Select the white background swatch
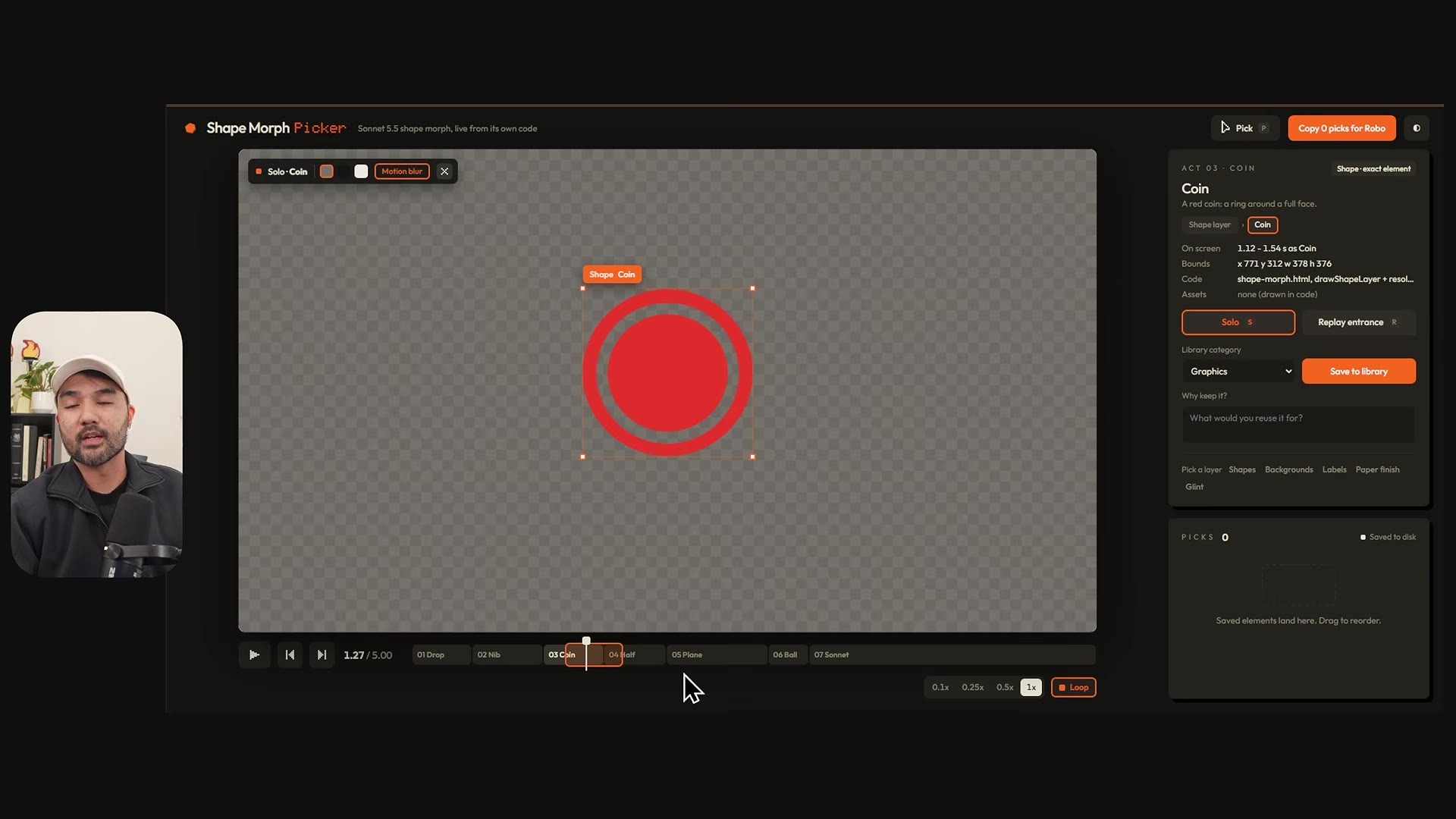Viewport: 1456px width, 819px height. tap(361, 171)
